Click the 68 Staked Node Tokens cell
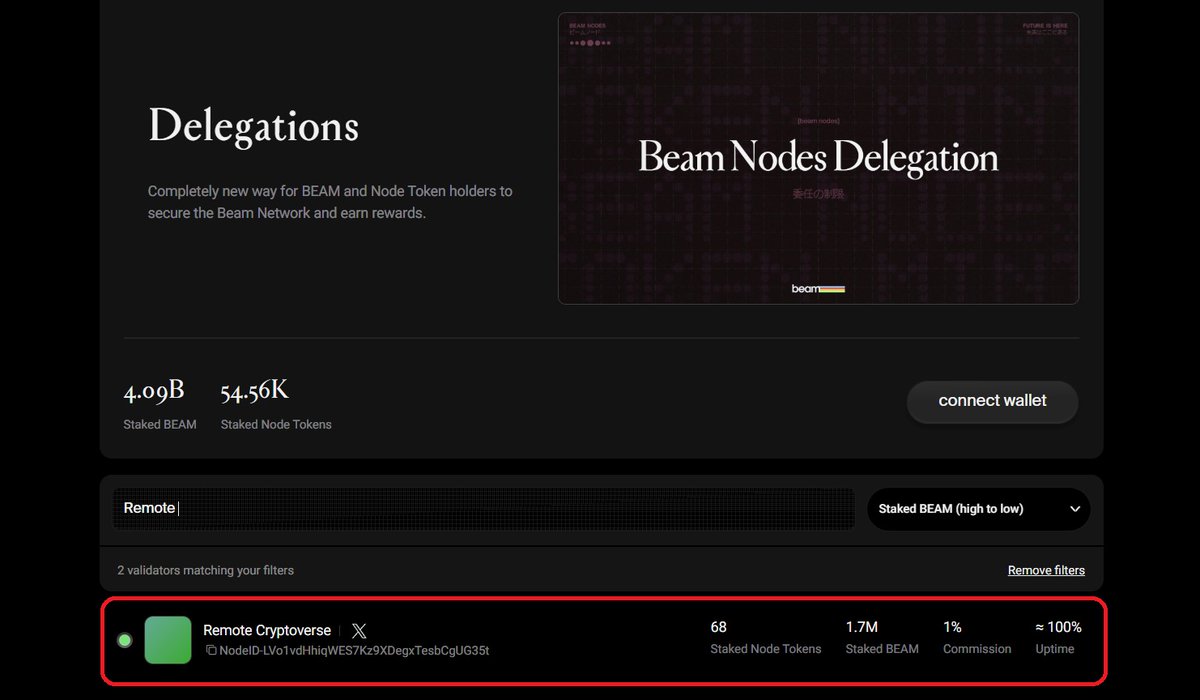This screenshot has height=700, width=1200. pyautogui.click(x=766, y=637)
